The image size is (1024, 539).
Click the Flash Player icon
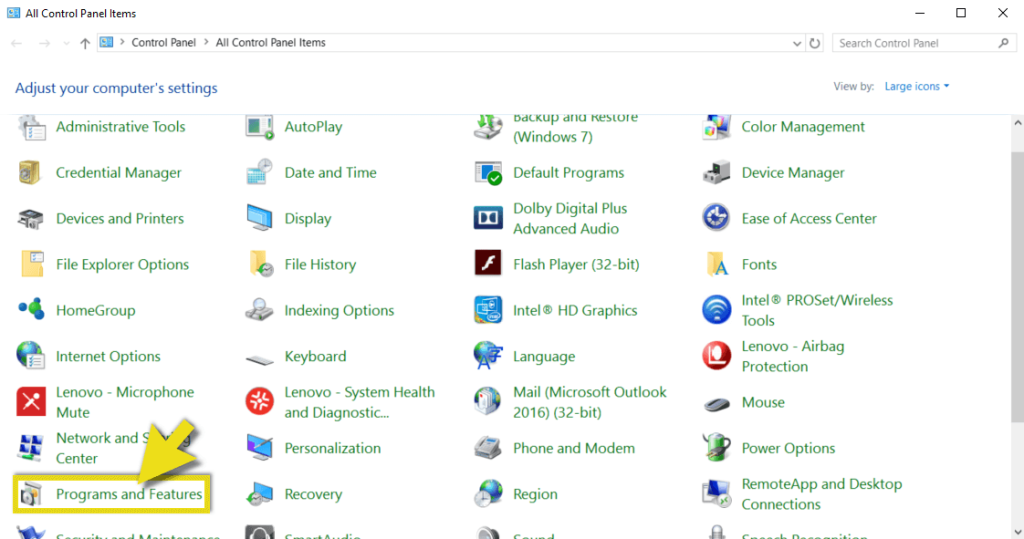point(488,263)
